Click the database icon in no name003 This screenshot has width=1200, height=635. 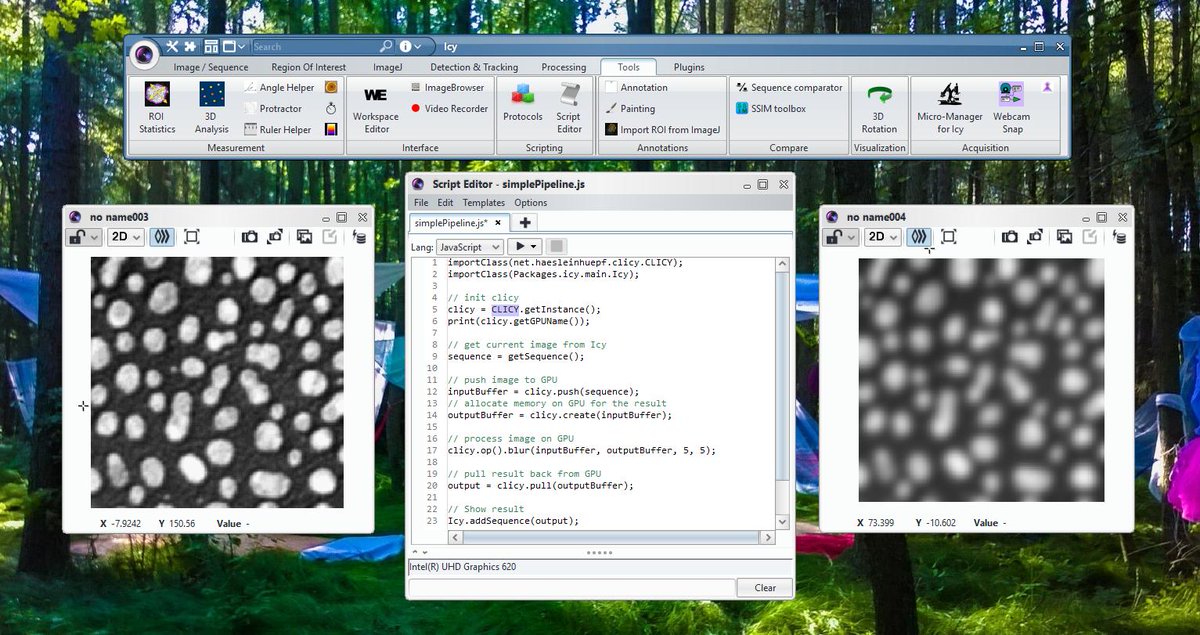point(360,237)
